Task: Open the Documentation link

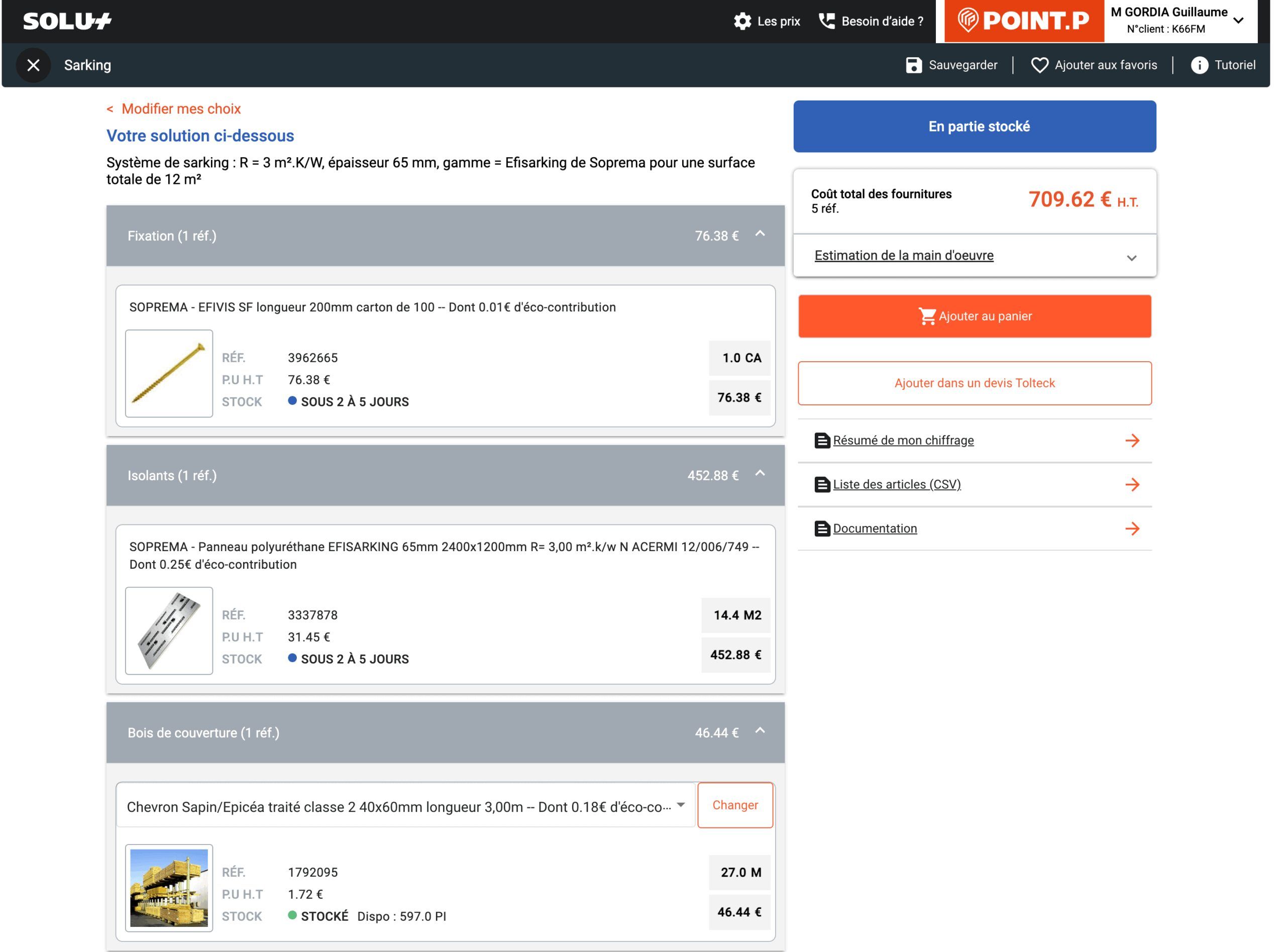Action: [875, 528]
